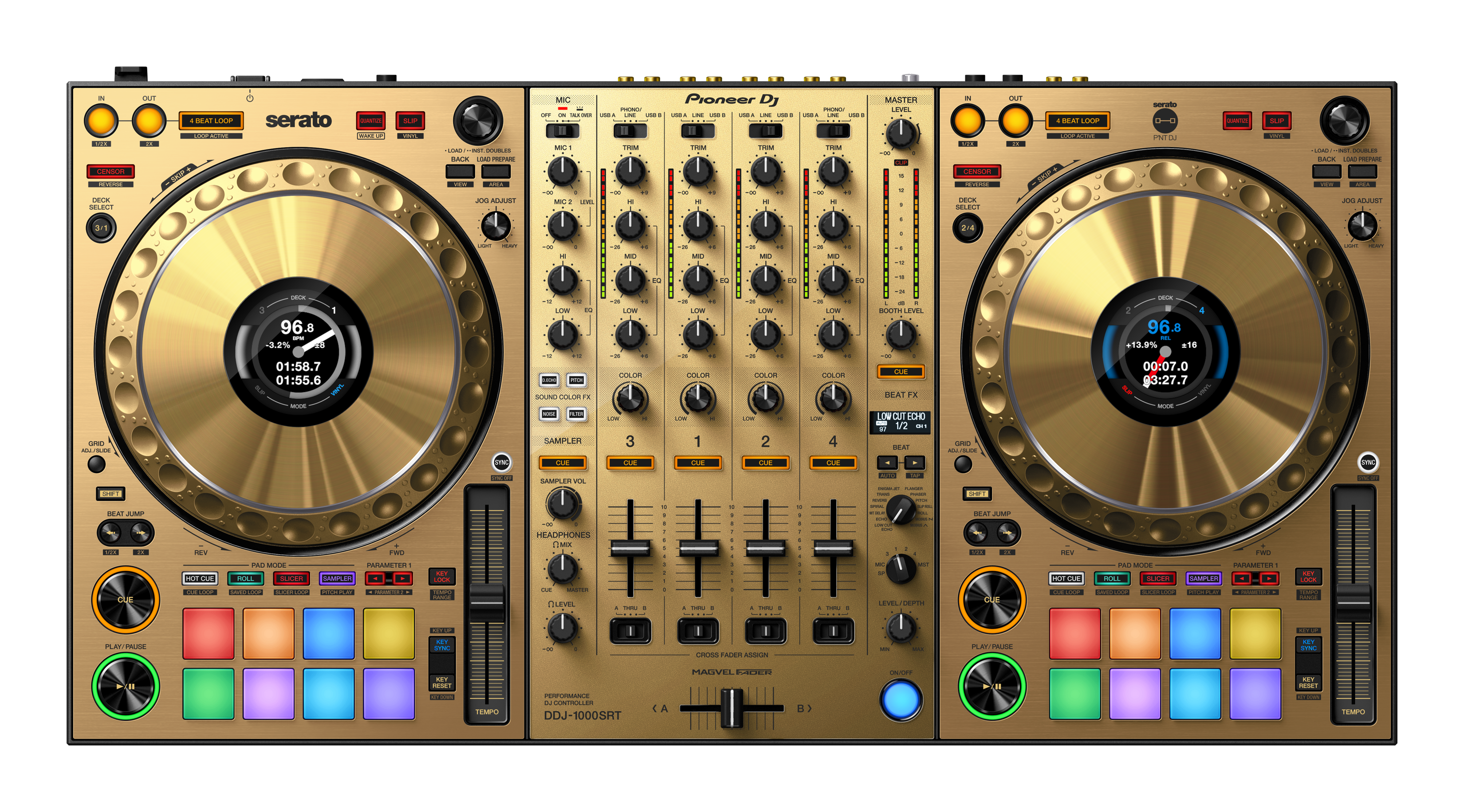The width and height of the screenshot is (1464, 812).
Task: Toggle the right deck QUANTIZE button
Action: pyautogui.click(x=1237, y=121)
